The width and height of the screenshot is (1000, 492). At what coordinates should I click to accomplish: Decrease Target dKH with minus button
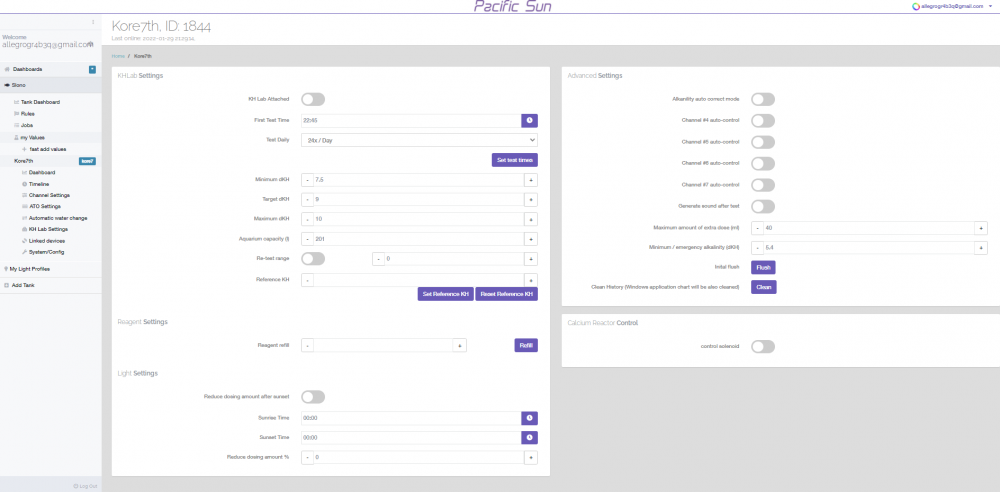coord(307,200)
